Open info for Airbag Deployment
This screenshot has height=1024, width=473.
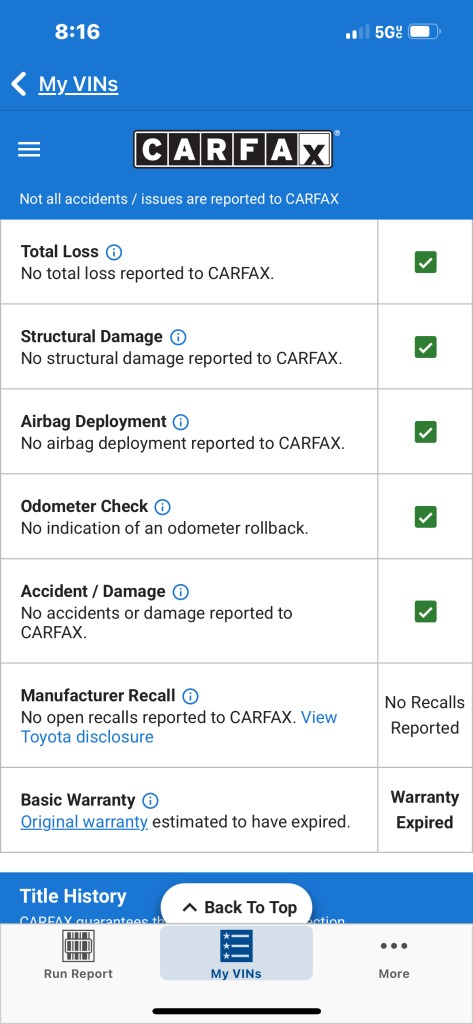(181, 422)
